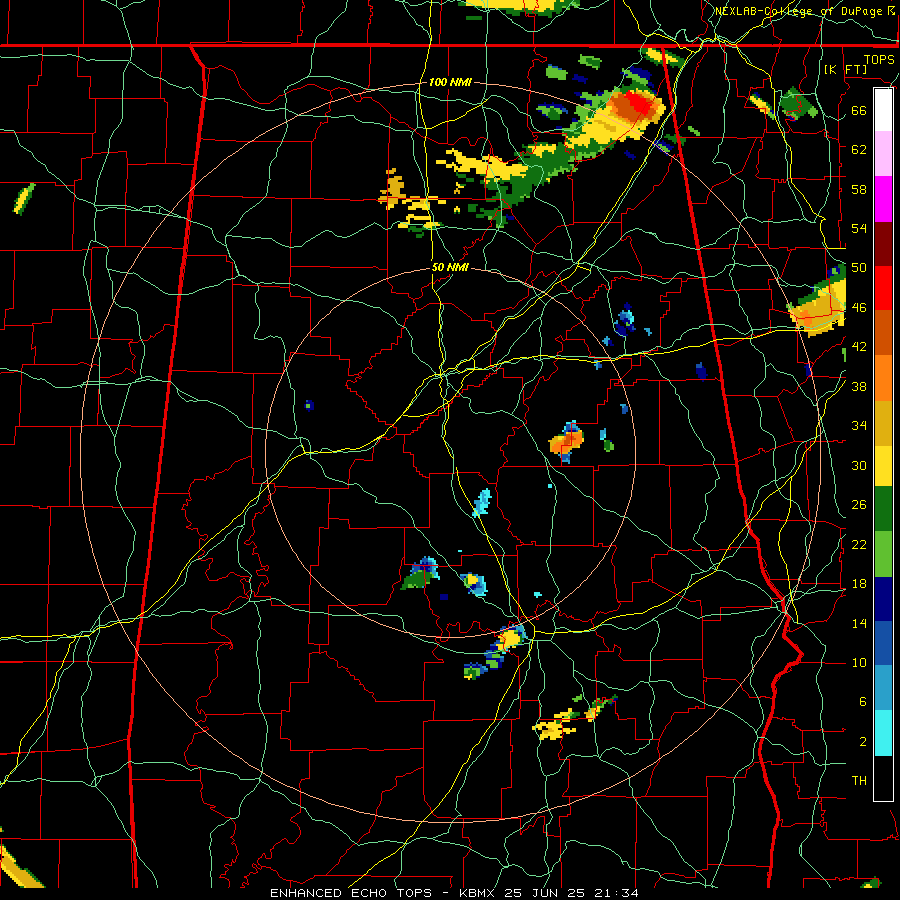
Task: Click the 18 legend value
Action: (x=859, y=584)
